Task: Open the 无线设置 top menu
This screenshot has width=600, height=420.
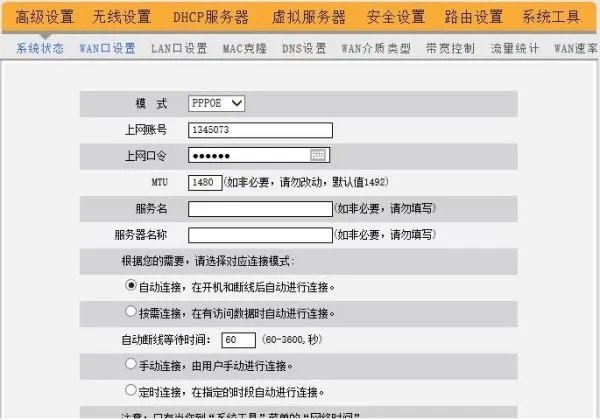Action: [122, 17]
